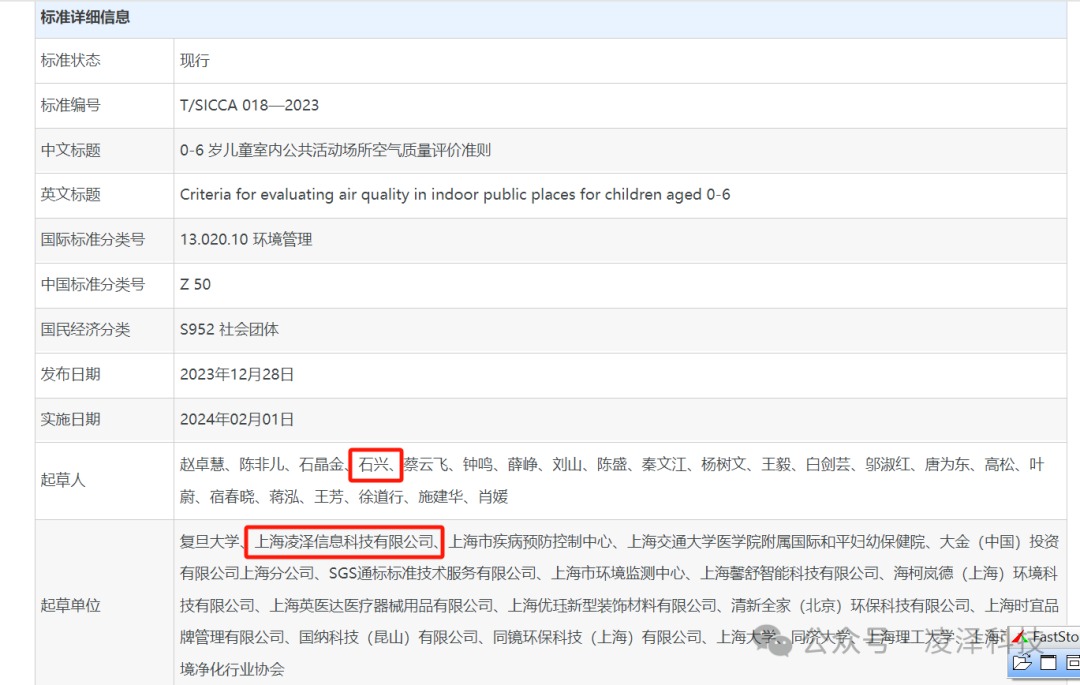Click the FastStone Capture logo icon
The height and width of the screenshot is (685, 1080).
pyautogui.click(x=1020, y=637)
